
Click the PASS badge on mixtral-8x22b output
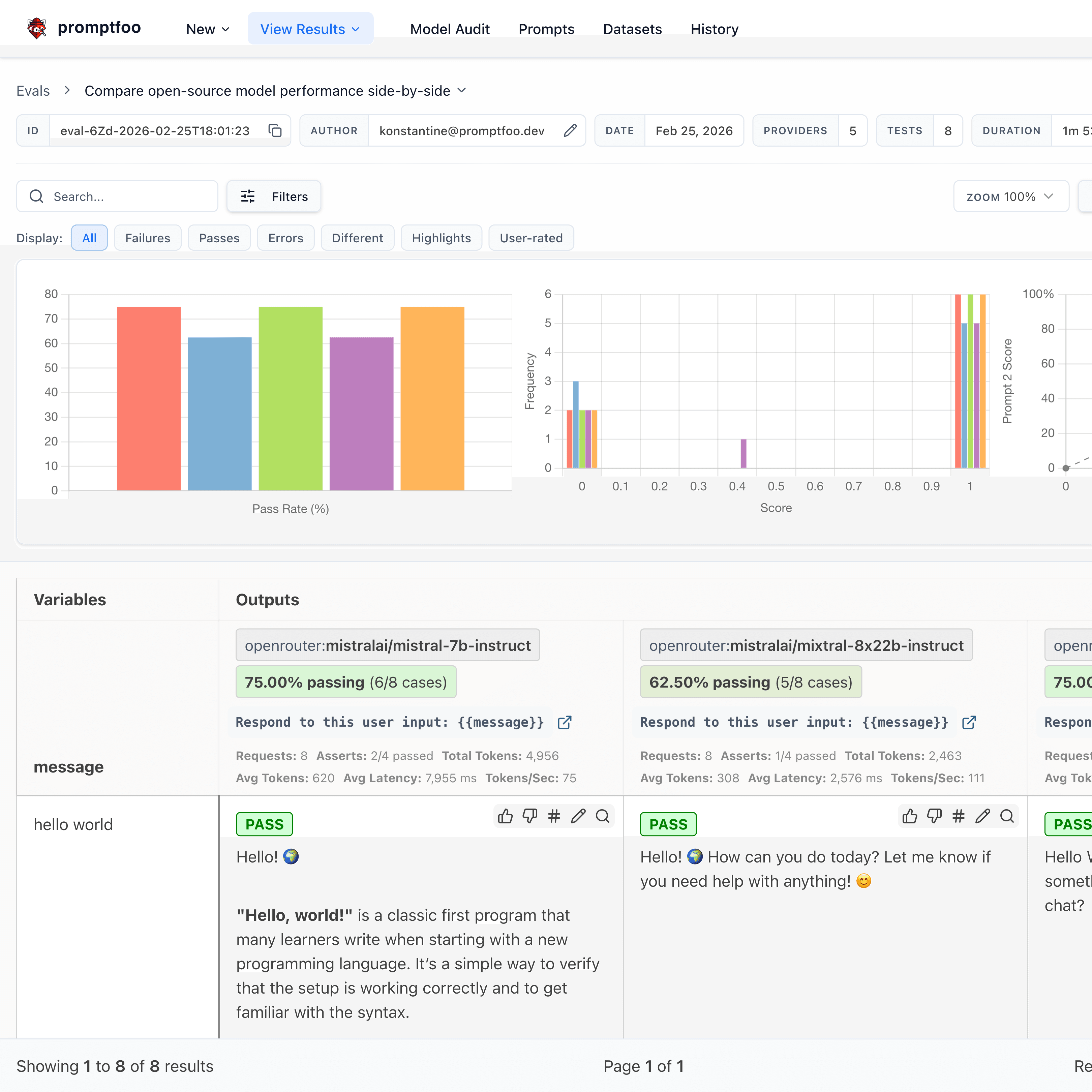click(668, 824)
